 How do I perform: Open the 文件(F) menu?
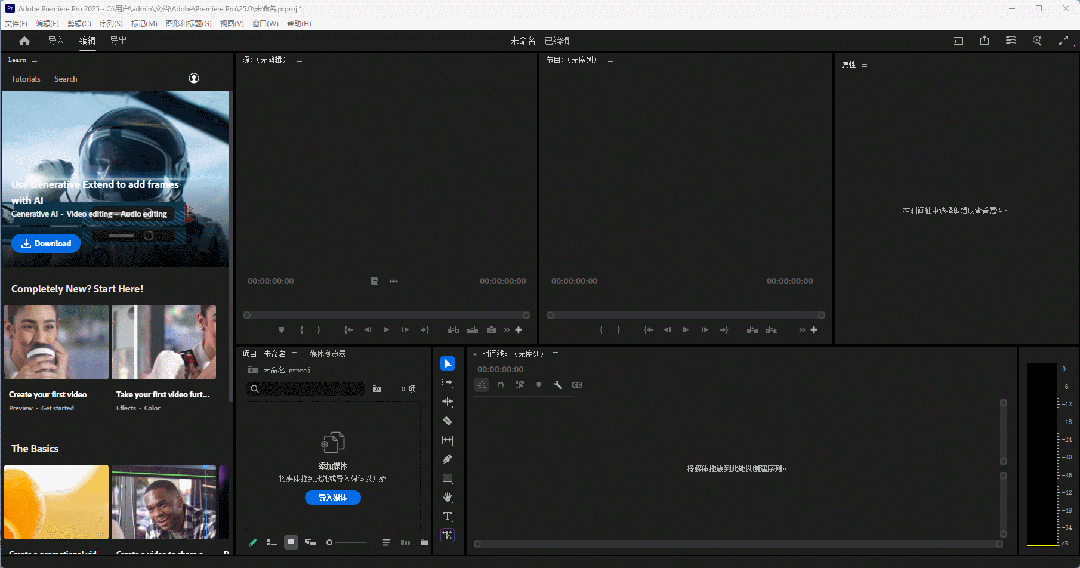point(16,23)
